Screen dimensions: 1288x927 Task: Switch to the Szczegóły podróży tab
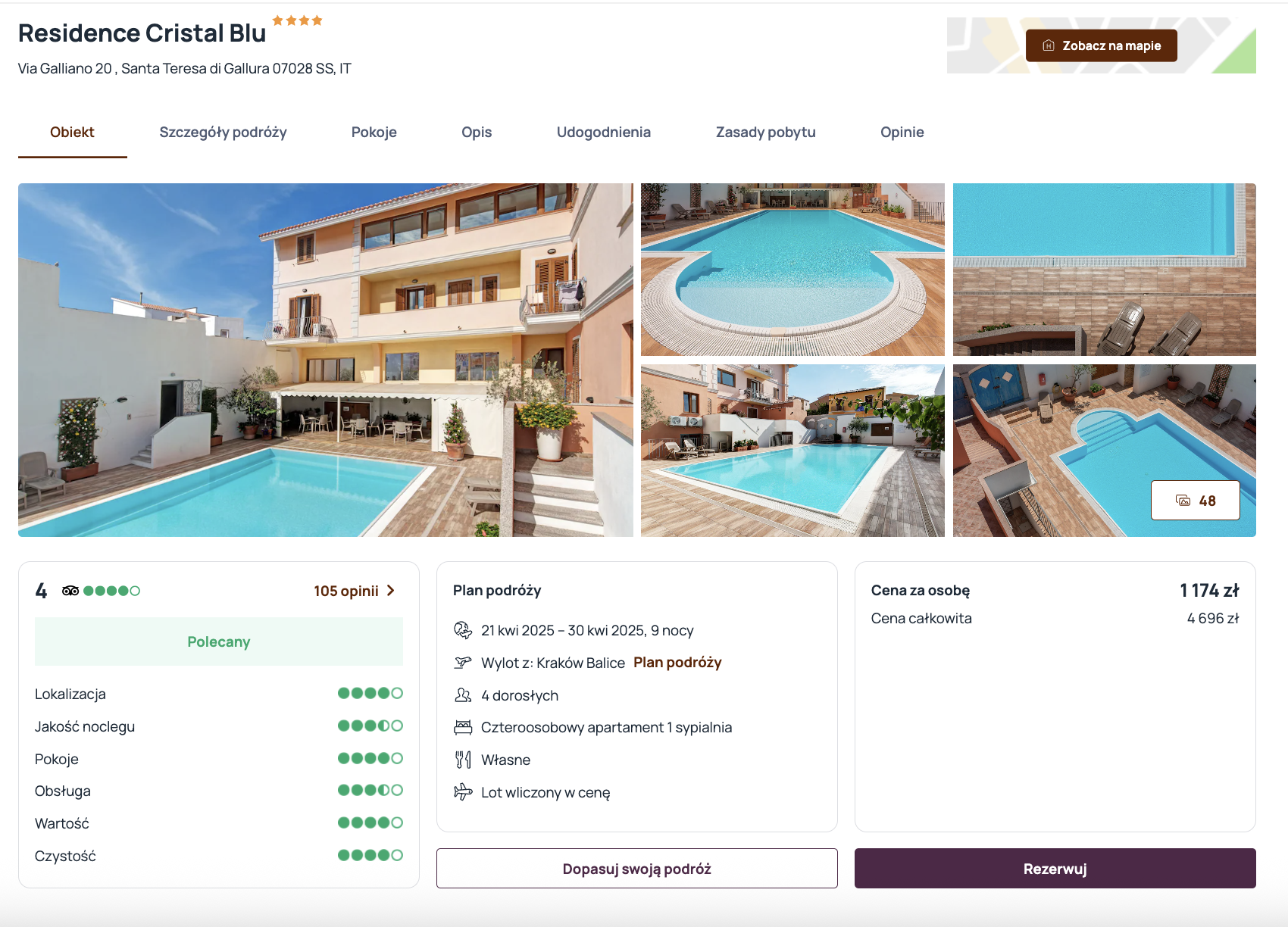tap(223, 132)
